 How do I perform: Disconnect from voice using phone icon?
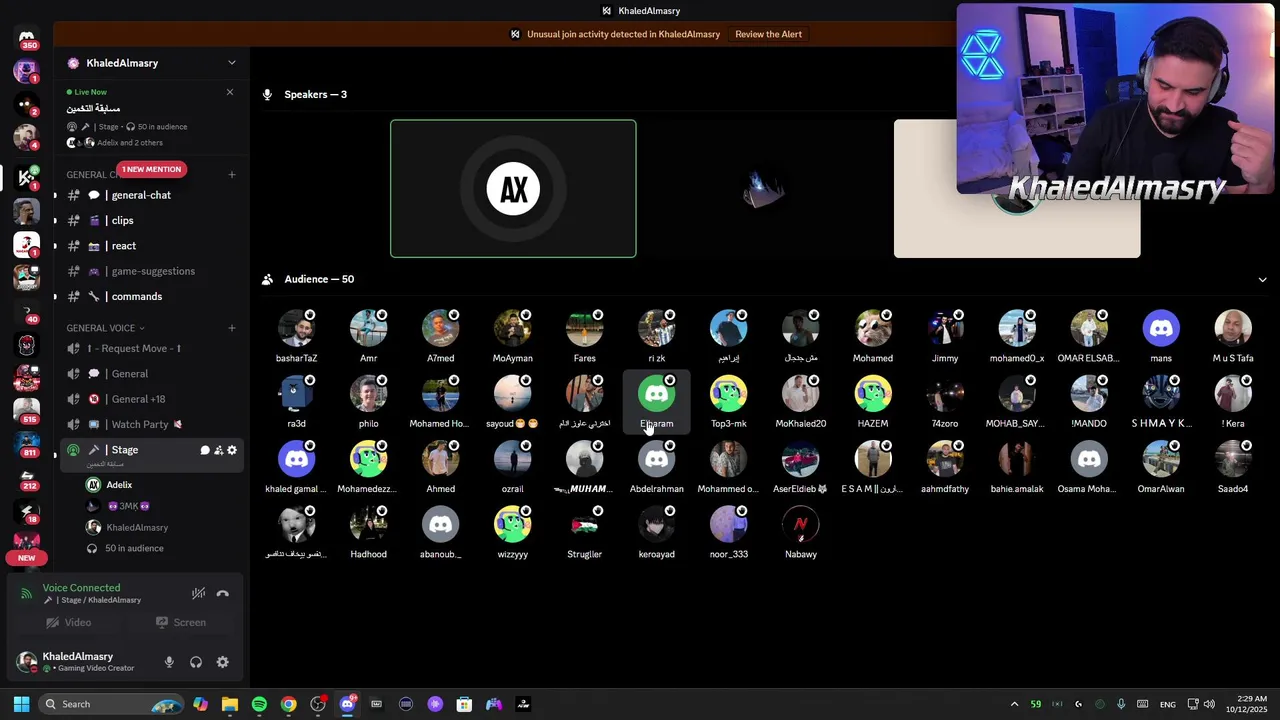tap(223, 594)
